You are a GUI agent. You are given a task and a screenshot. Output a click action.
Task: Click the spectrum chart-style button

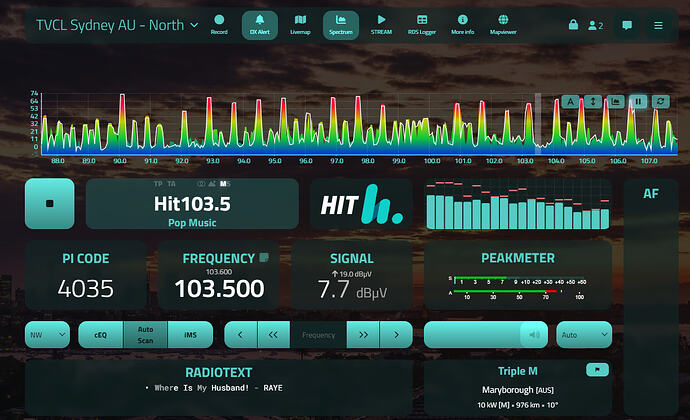[x=616, y=102]
